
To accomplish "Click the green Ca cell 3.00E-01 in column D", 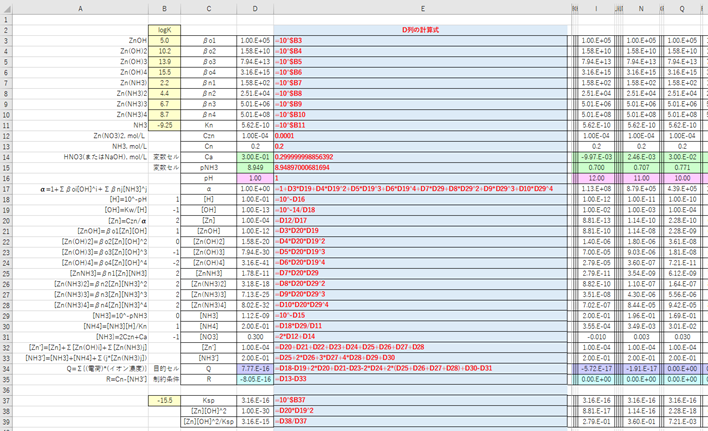I will click(255, 157).
